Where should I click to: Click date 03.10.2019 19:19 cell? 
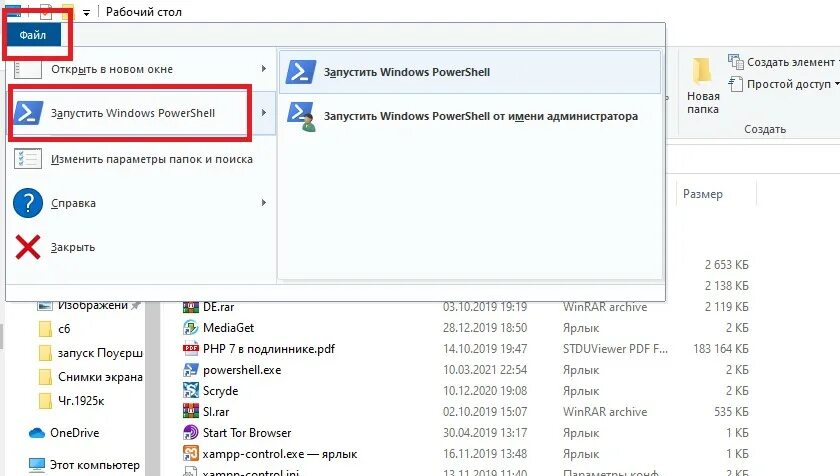485,307
